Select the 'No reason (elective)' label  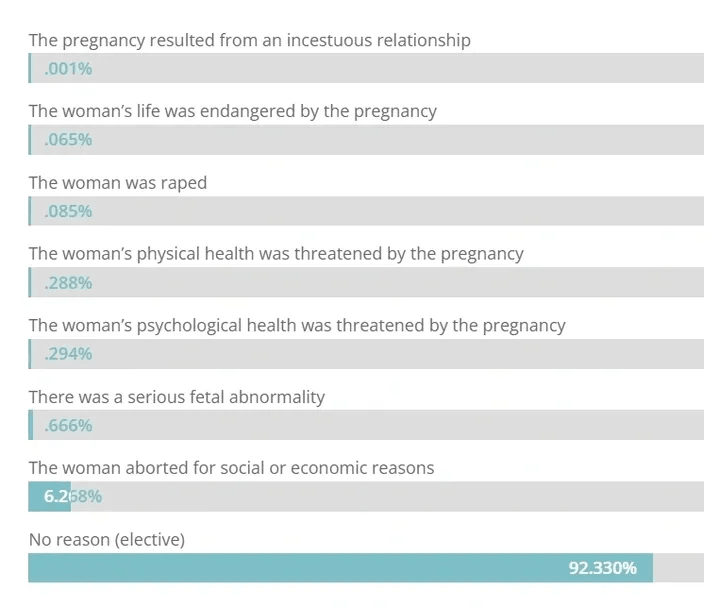point(106,540)
